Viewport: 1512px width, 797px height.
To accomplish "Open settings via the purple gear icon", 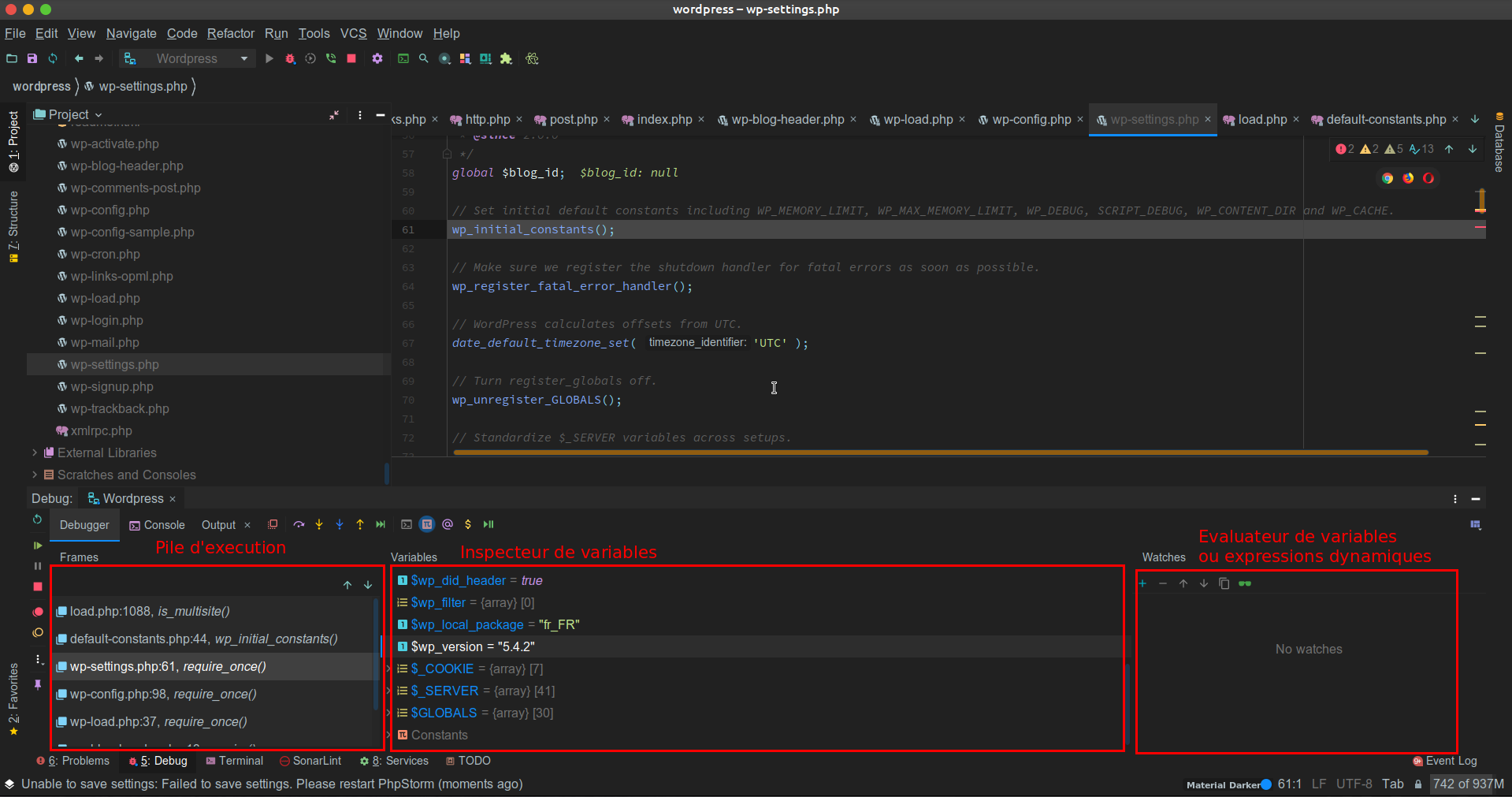I will tap(377, 58).
